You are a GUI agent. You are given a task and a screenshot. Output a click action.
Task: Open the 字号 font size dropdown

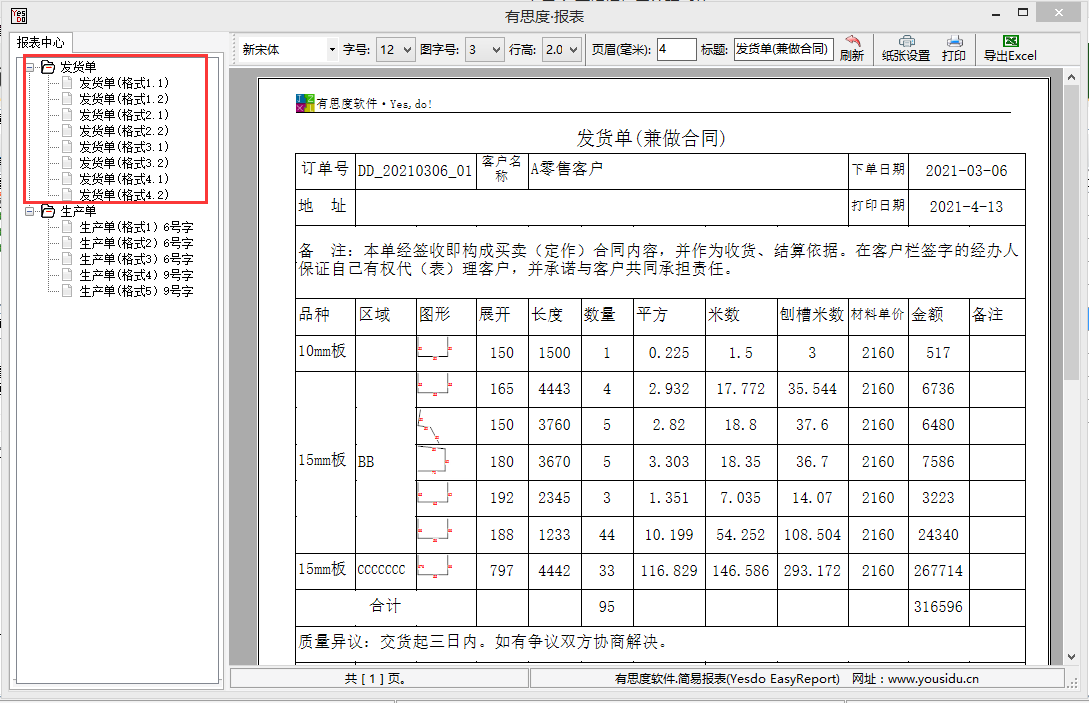(x=407, y=49)
